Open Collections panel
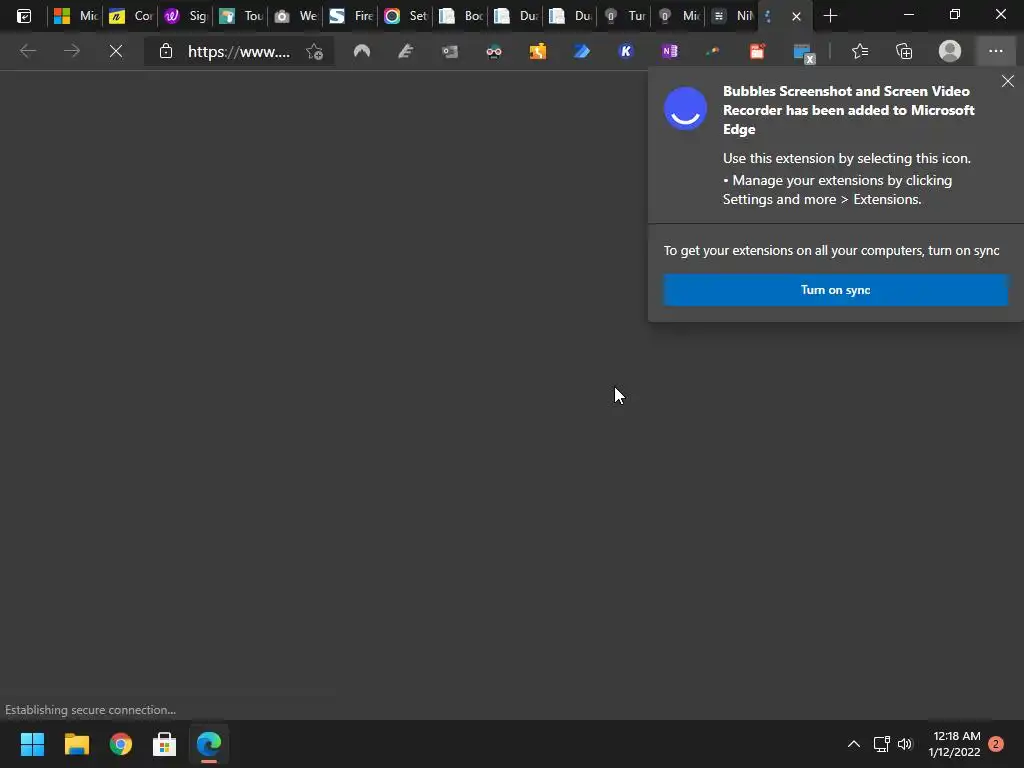Screen dimensions: 1024x768 tap(904, 51)
